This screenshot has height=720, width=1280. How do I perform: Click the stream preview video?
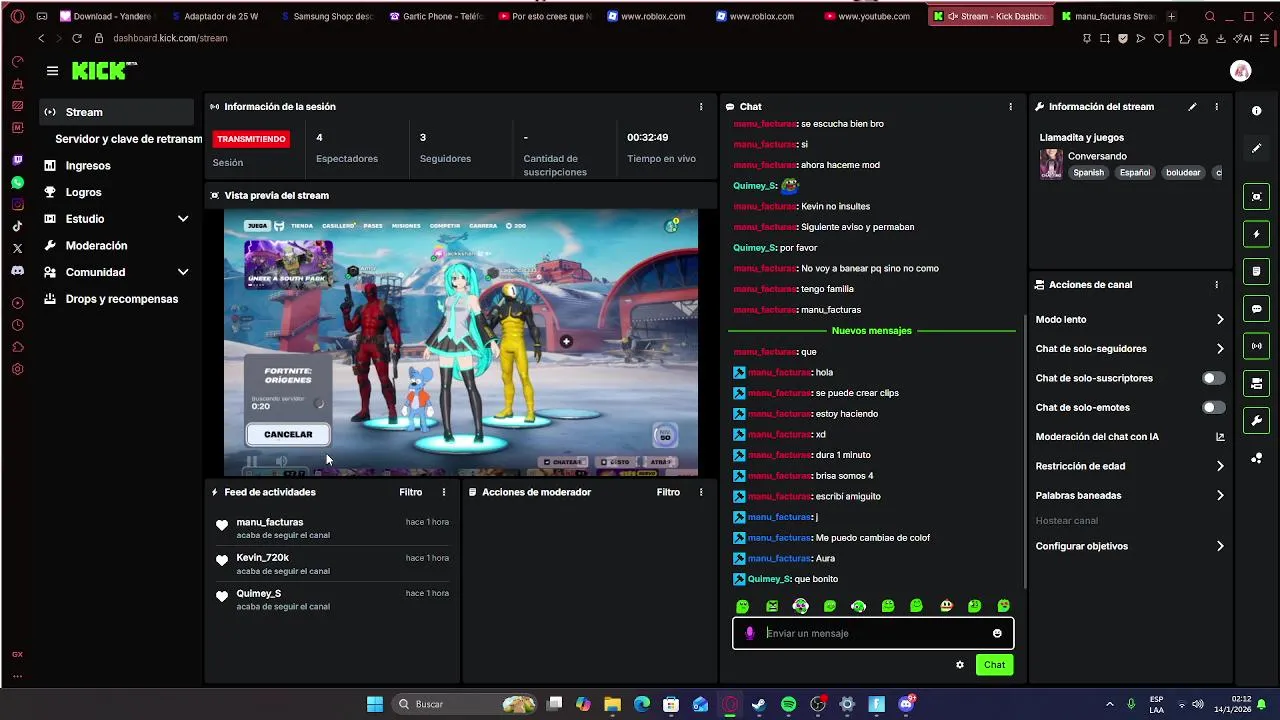click(x=460, y=343)
